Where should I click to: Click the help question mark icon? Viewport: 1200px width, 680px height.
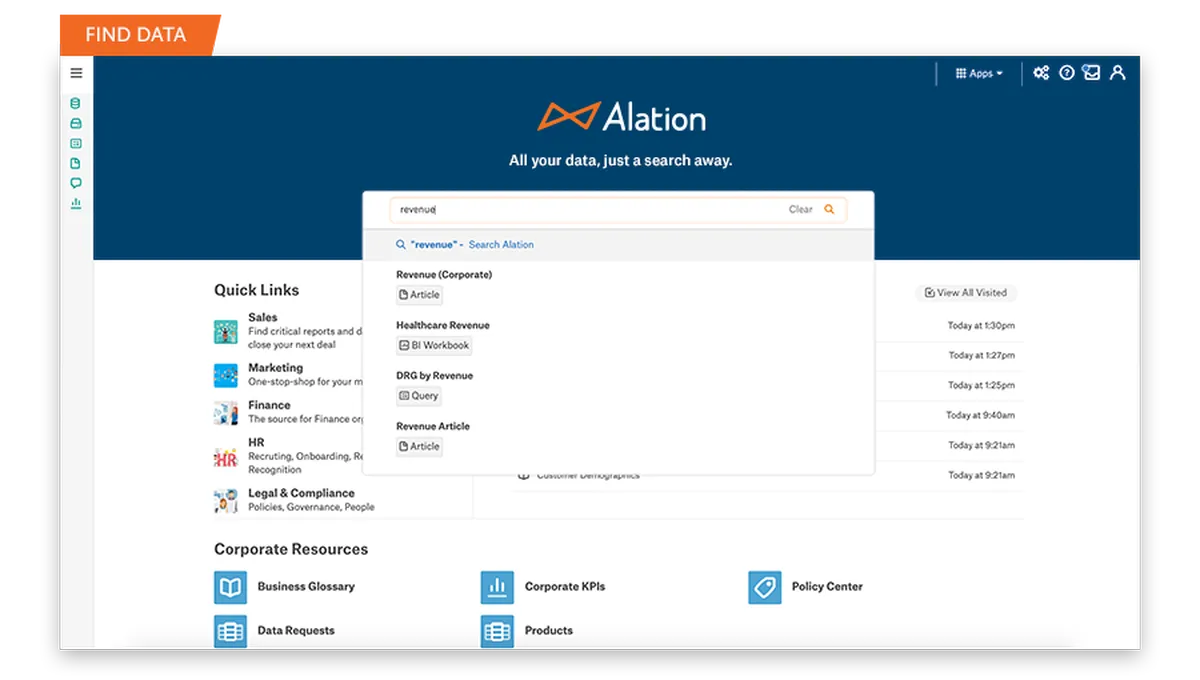1067,73
